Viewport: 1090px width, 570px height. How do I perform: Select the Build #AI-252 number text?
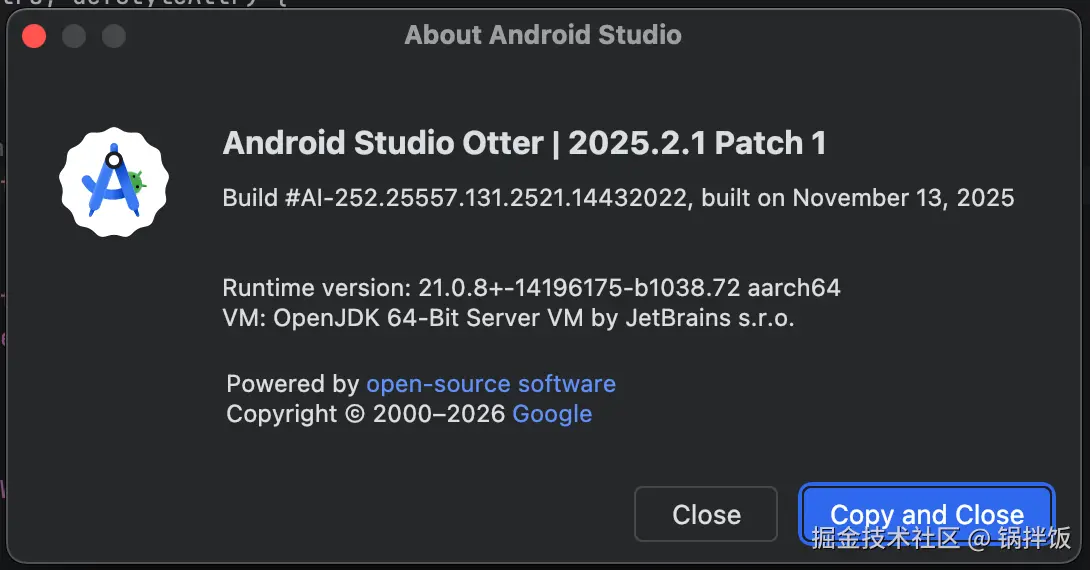[x=457, y=198]
